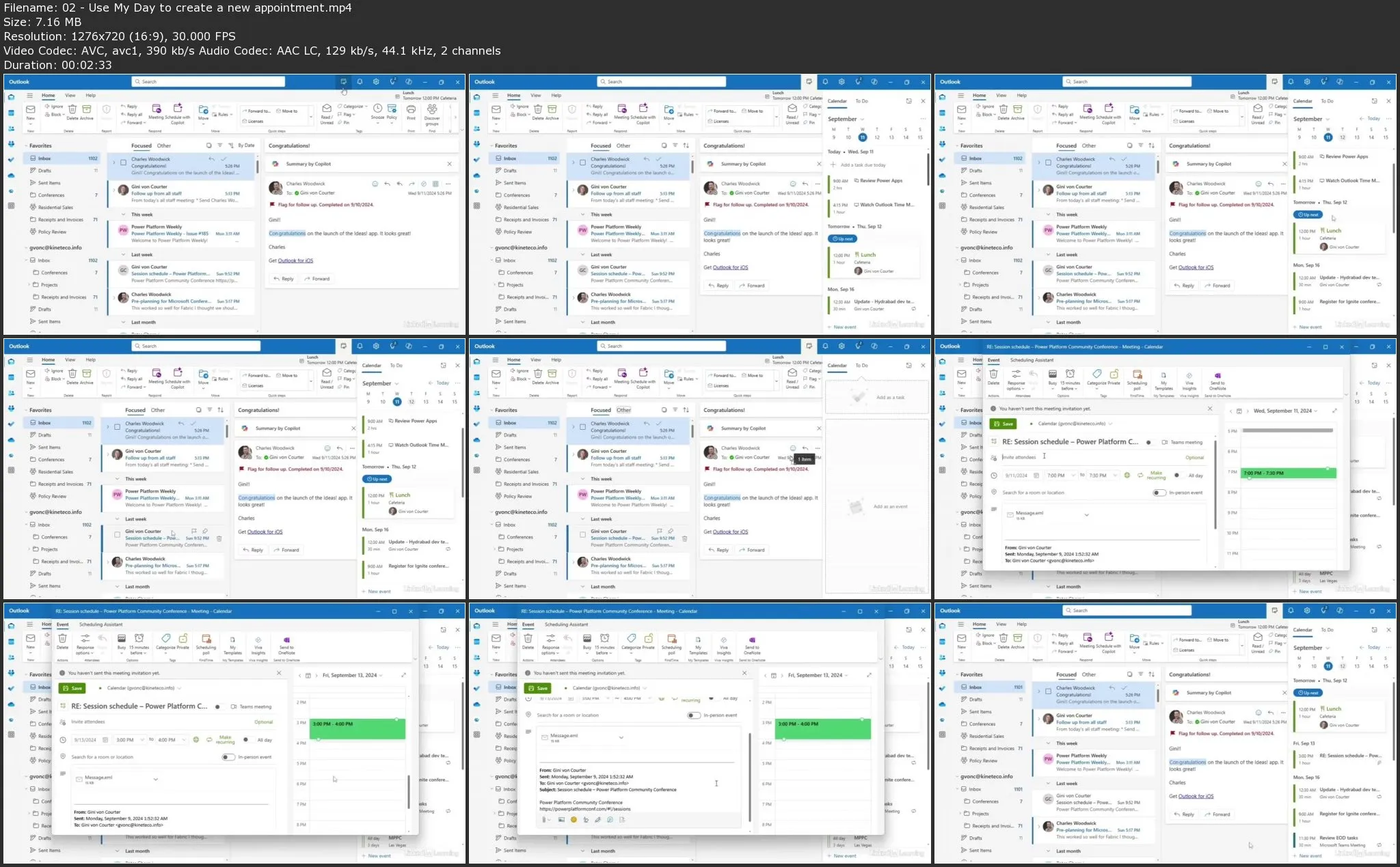1400x867 pixels.
Task: Click the Print icon in the Home ribbon
Action: click(411, 109)
